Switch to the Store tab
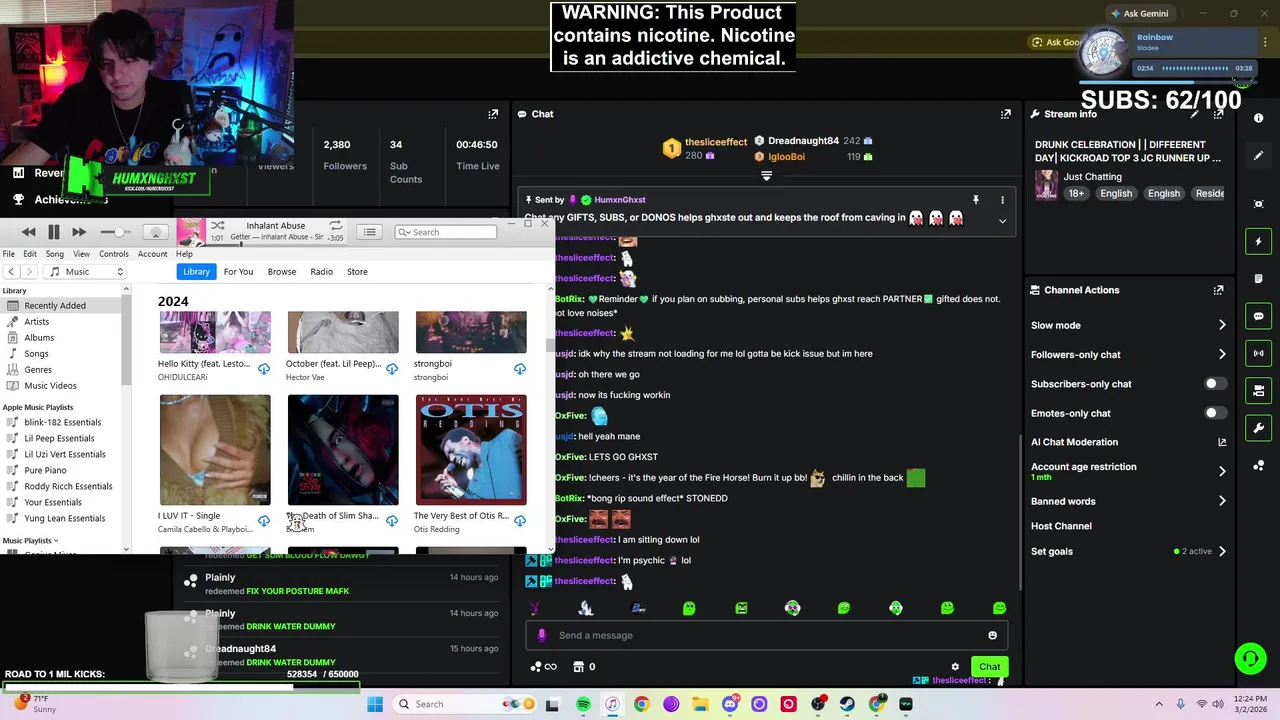The height and width of the screenshot is (720, 1280). coord(357,272)
